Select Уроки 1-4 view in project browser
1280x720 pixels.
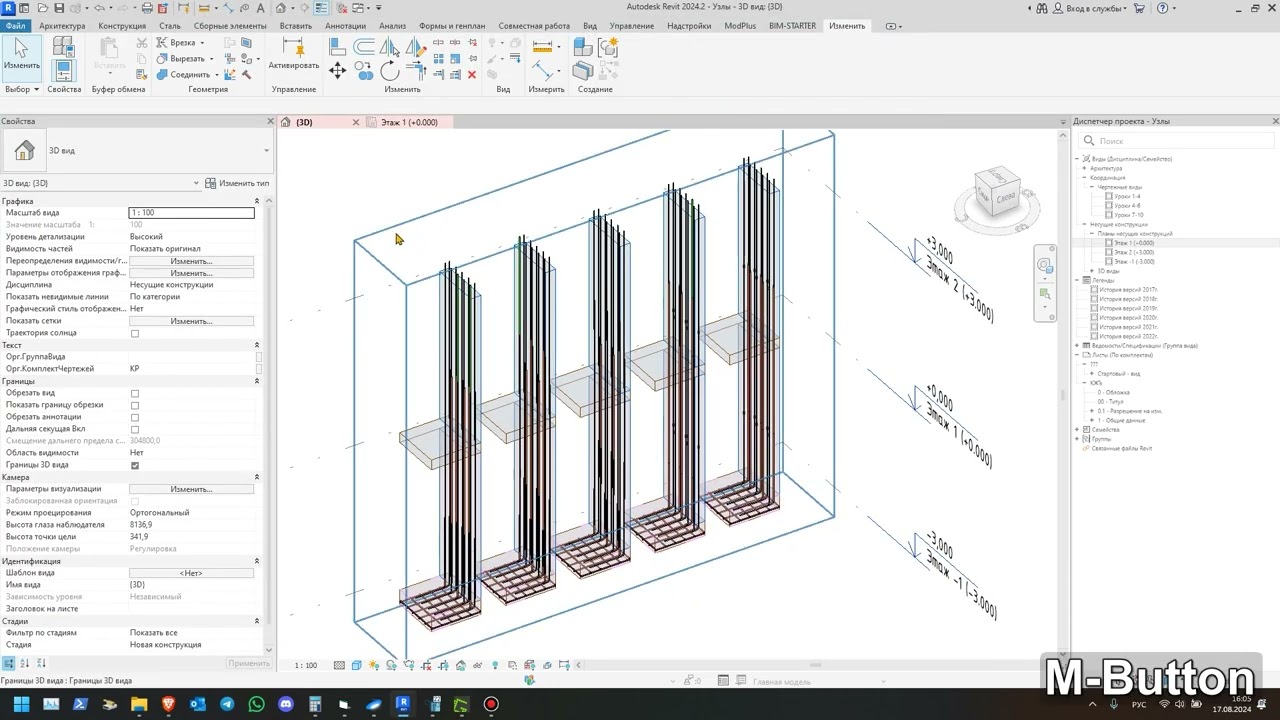coord(1127,196)
